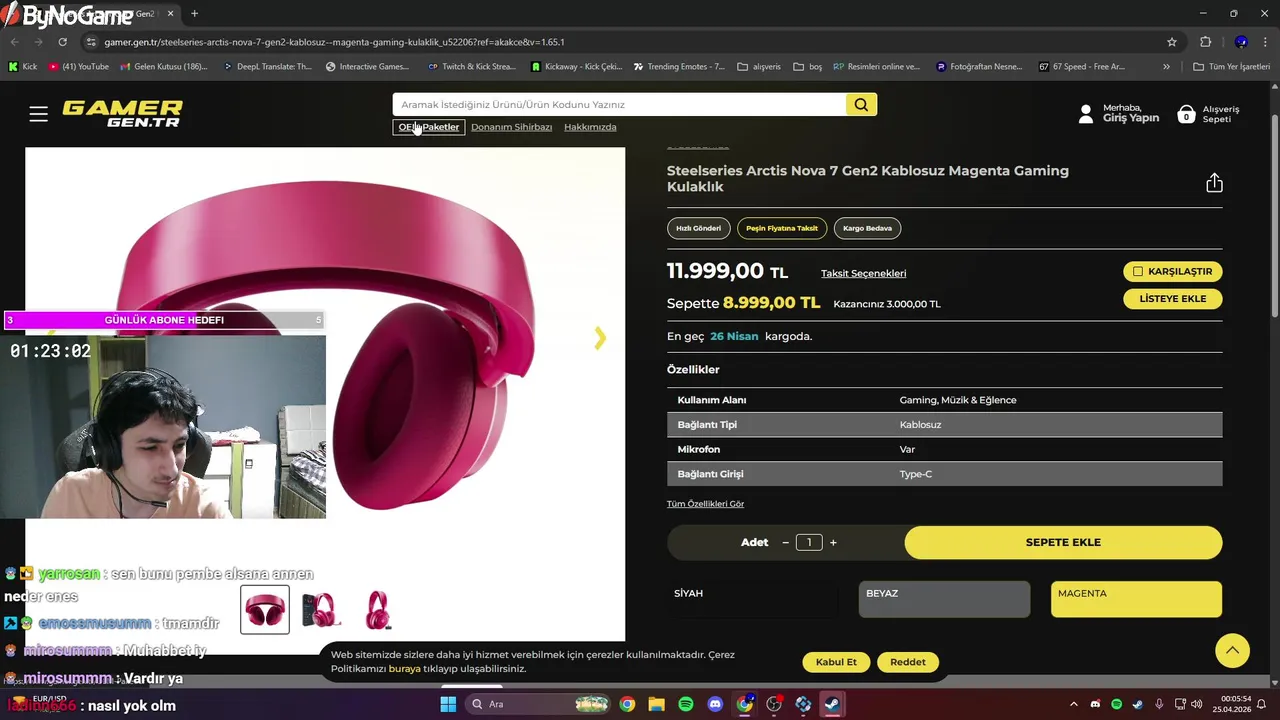The width and height of the screenshot is (1280, 720).
Task: Open the boş bookmark folder
Action: point(807,67)
